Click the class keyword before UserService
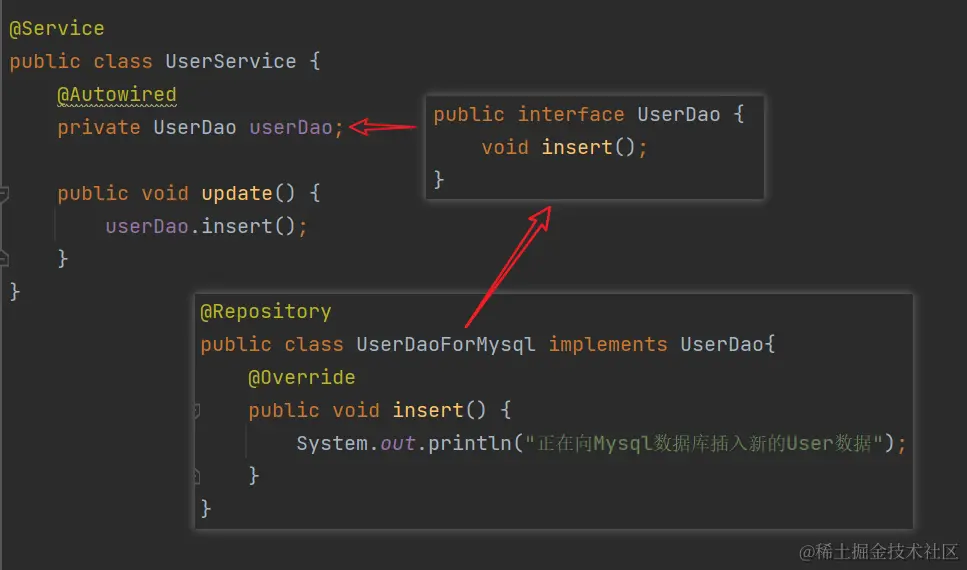Image resolution: width=967 pixels, height=570 pixels. point(123,61)
